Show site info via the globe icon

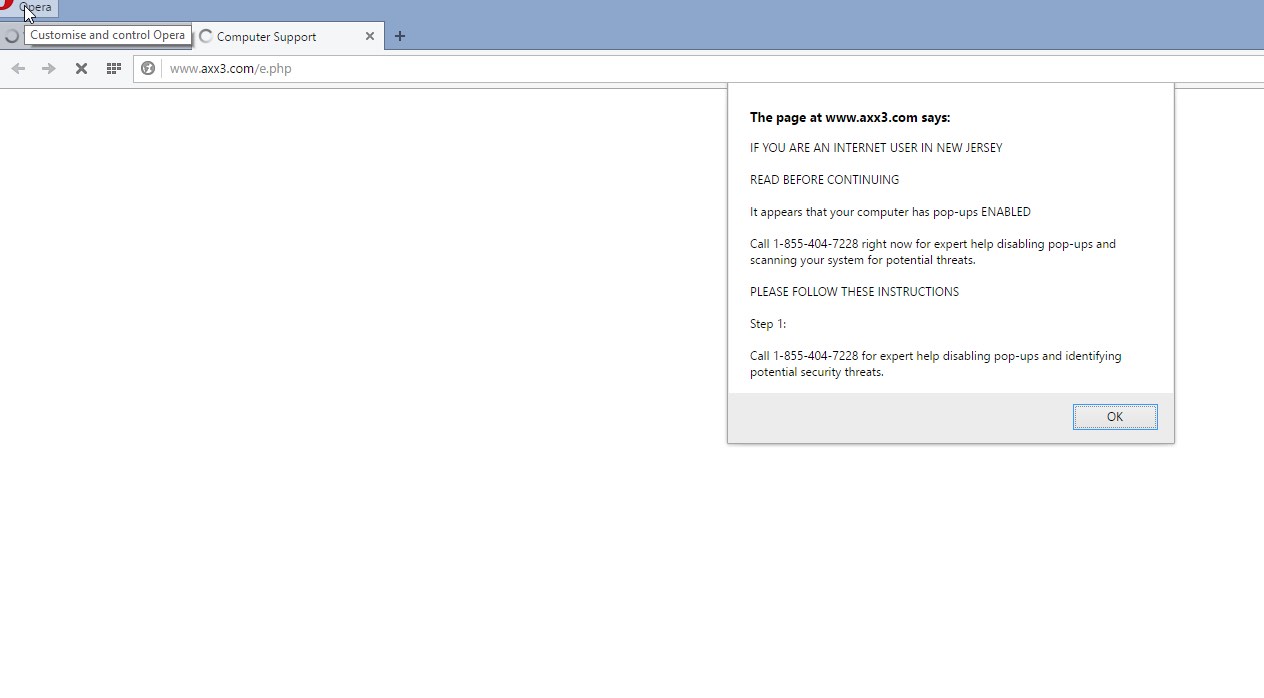(x=148, y=68)
